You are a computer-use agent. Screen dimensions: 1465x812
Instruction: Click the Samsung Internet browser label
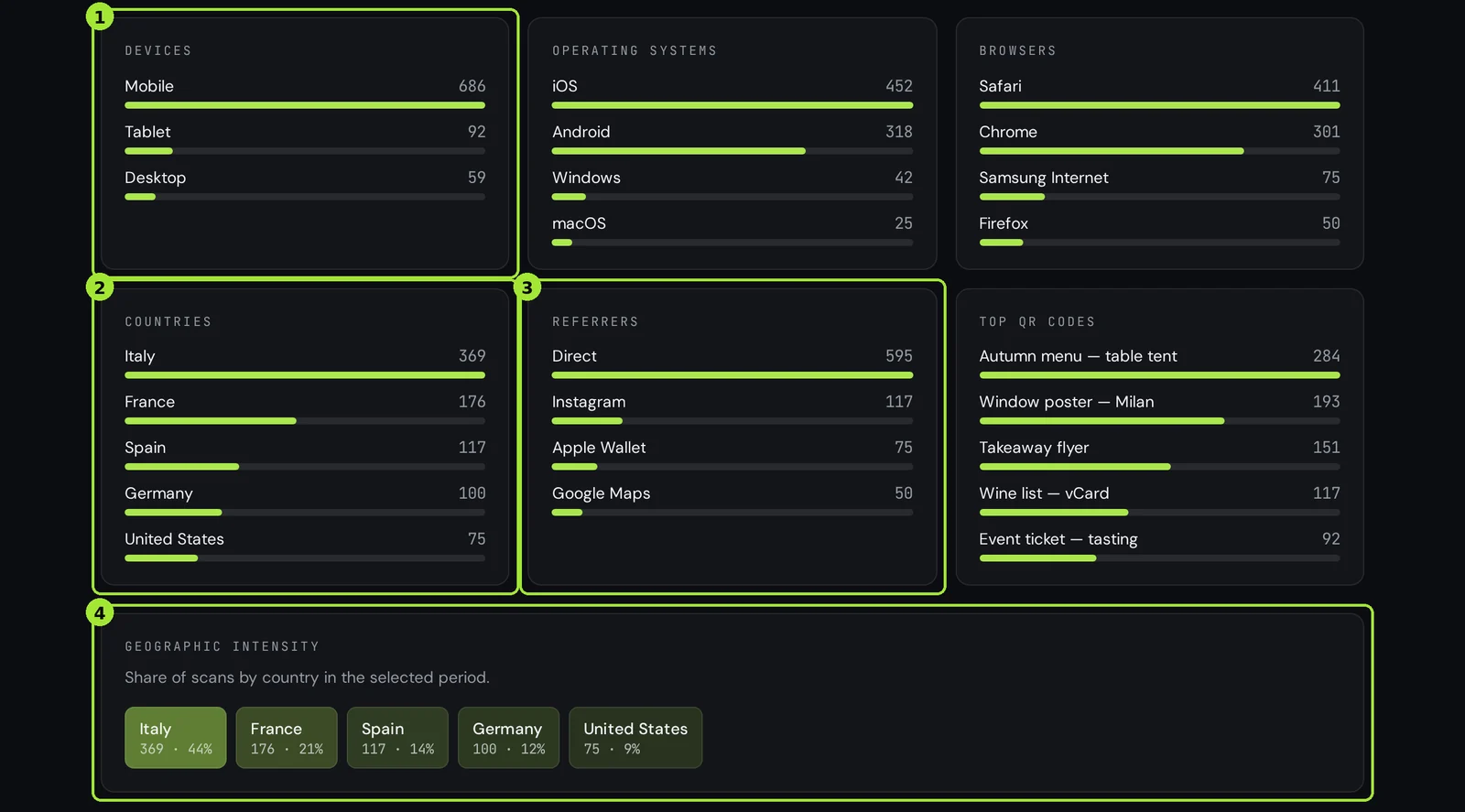[1043, 178]
